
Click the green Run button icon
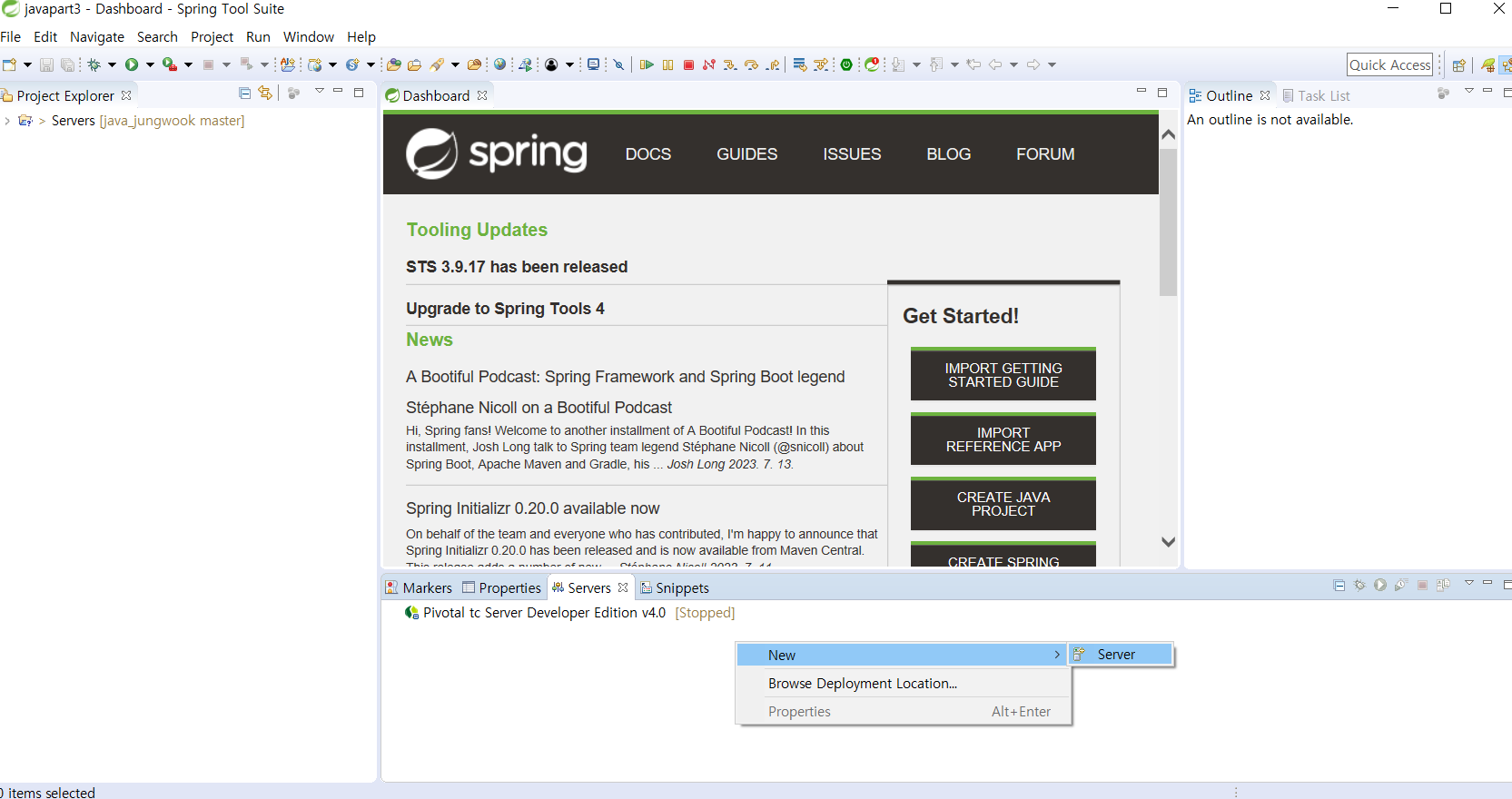[132, 64]
